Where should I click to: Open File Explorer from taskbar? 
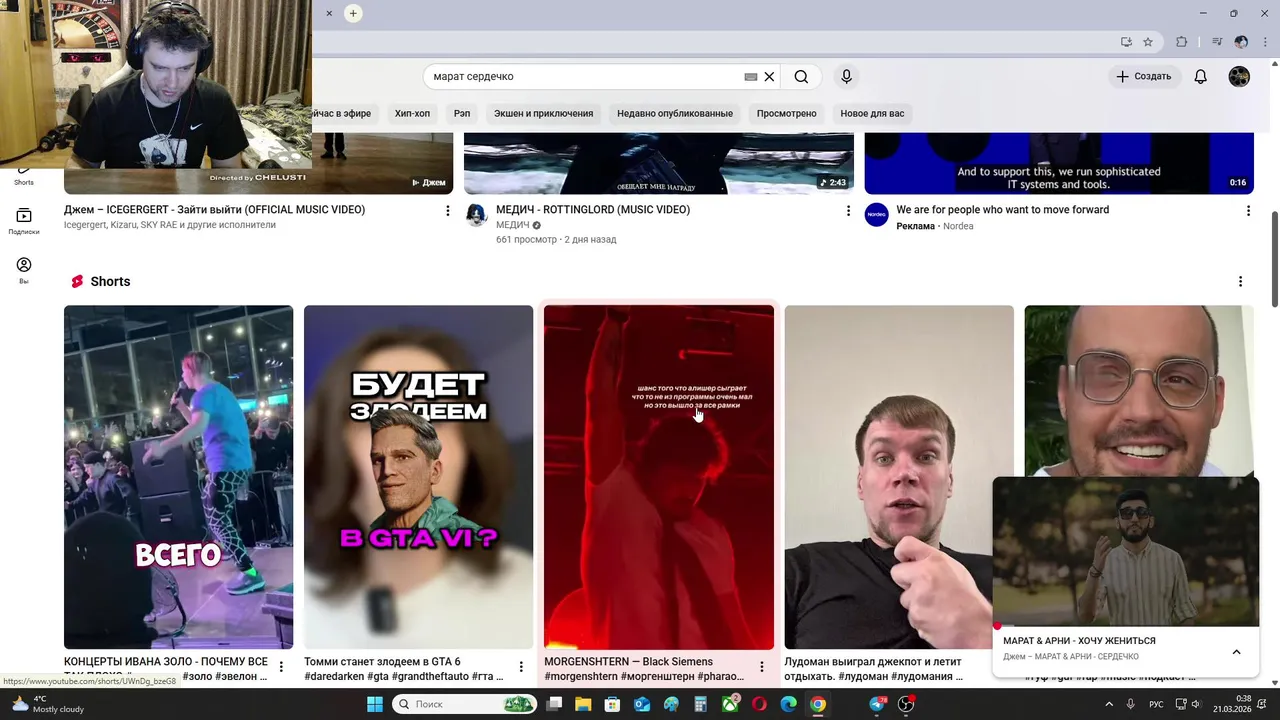pos(583,704)
